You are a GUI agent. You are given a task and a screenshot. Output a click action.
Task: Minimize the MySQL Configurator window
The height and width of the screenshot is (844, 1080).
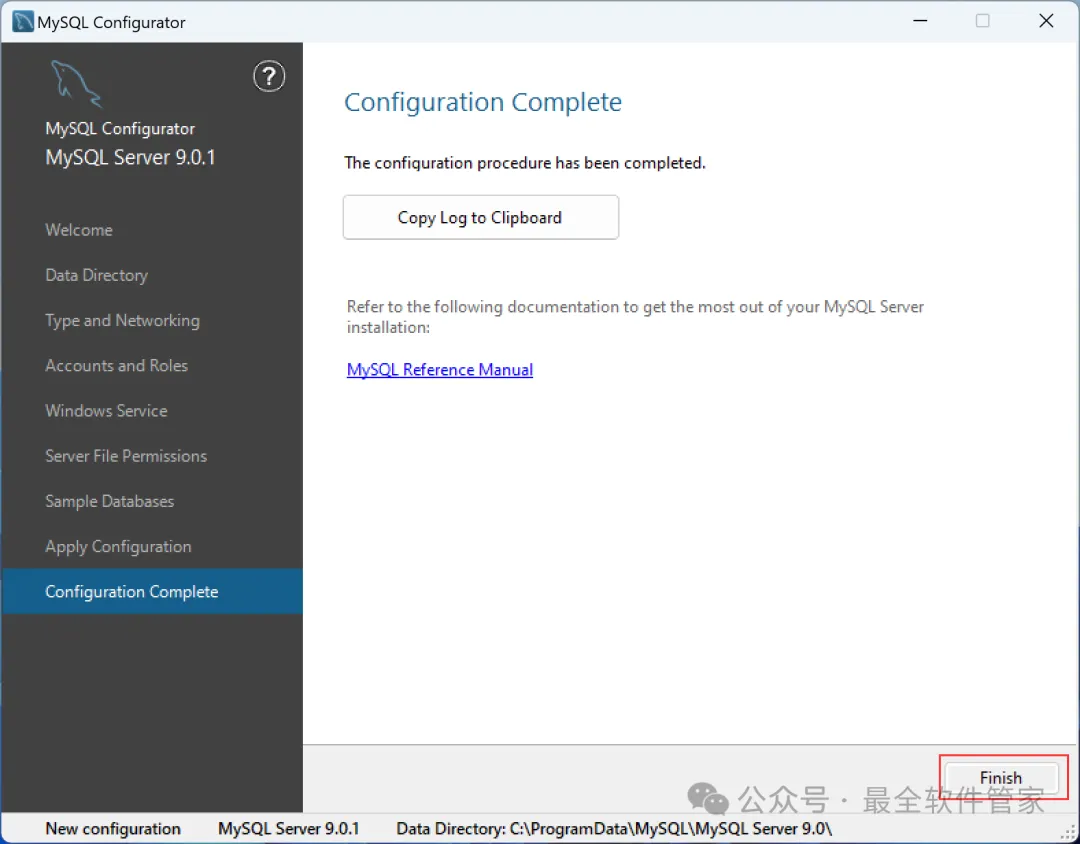[920, 21]
